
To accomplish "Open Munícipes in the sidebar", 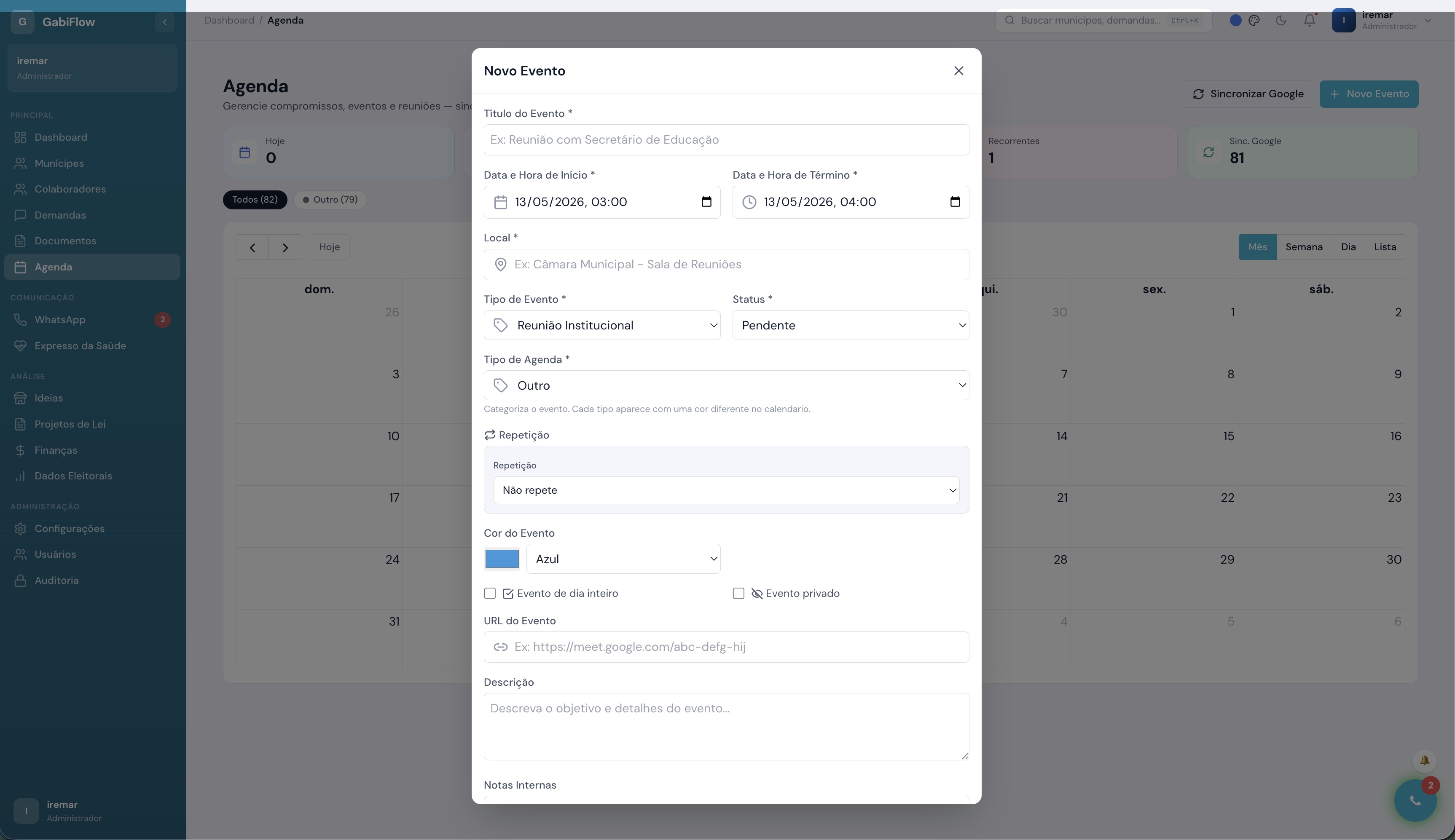I will point(92,163).
